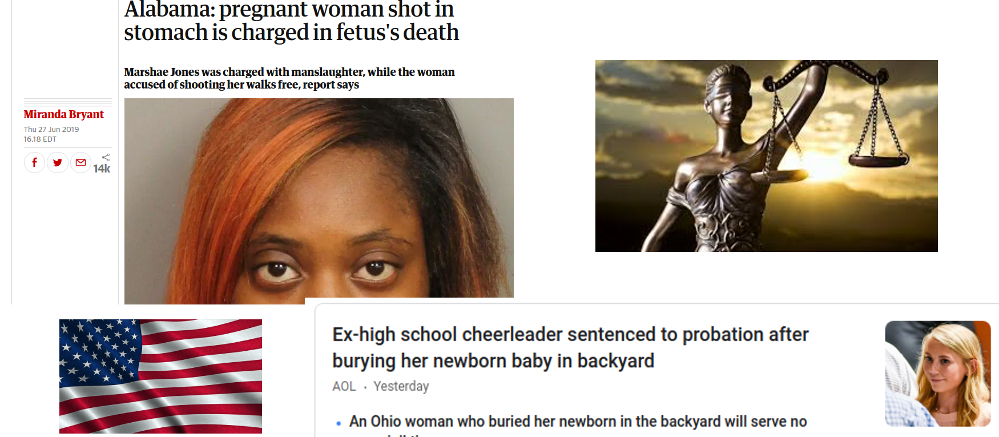Click the email envelope share icon
999x437 pixels.
(x=80, y=162)
